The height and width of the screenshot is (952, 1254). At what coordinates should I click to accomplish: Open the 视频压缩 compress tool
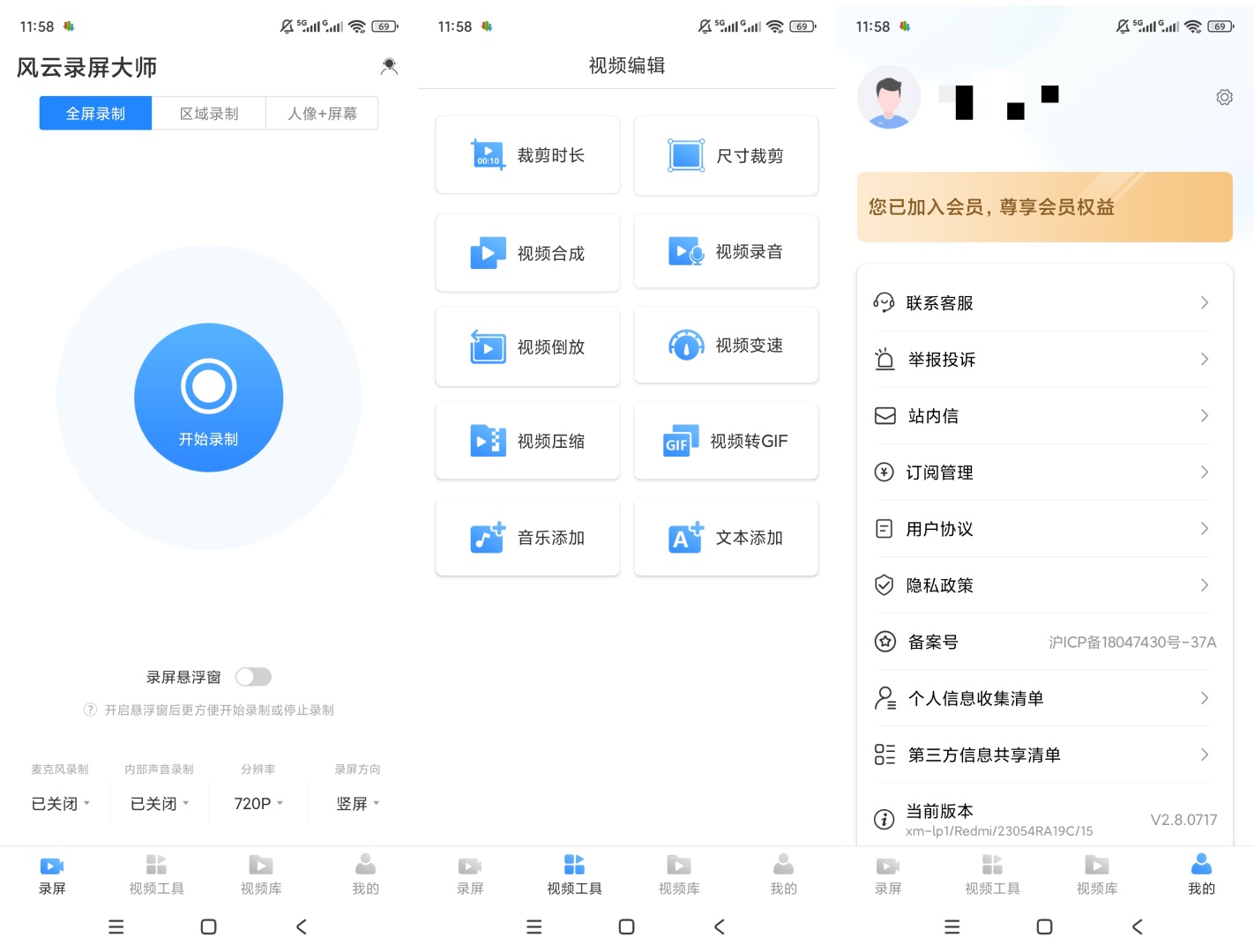click(x=527, y=441)
